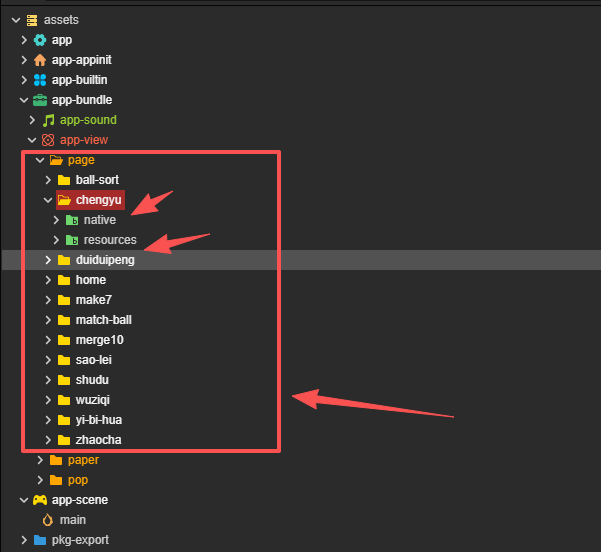Click the flame icon next to main

click(48, 520)
